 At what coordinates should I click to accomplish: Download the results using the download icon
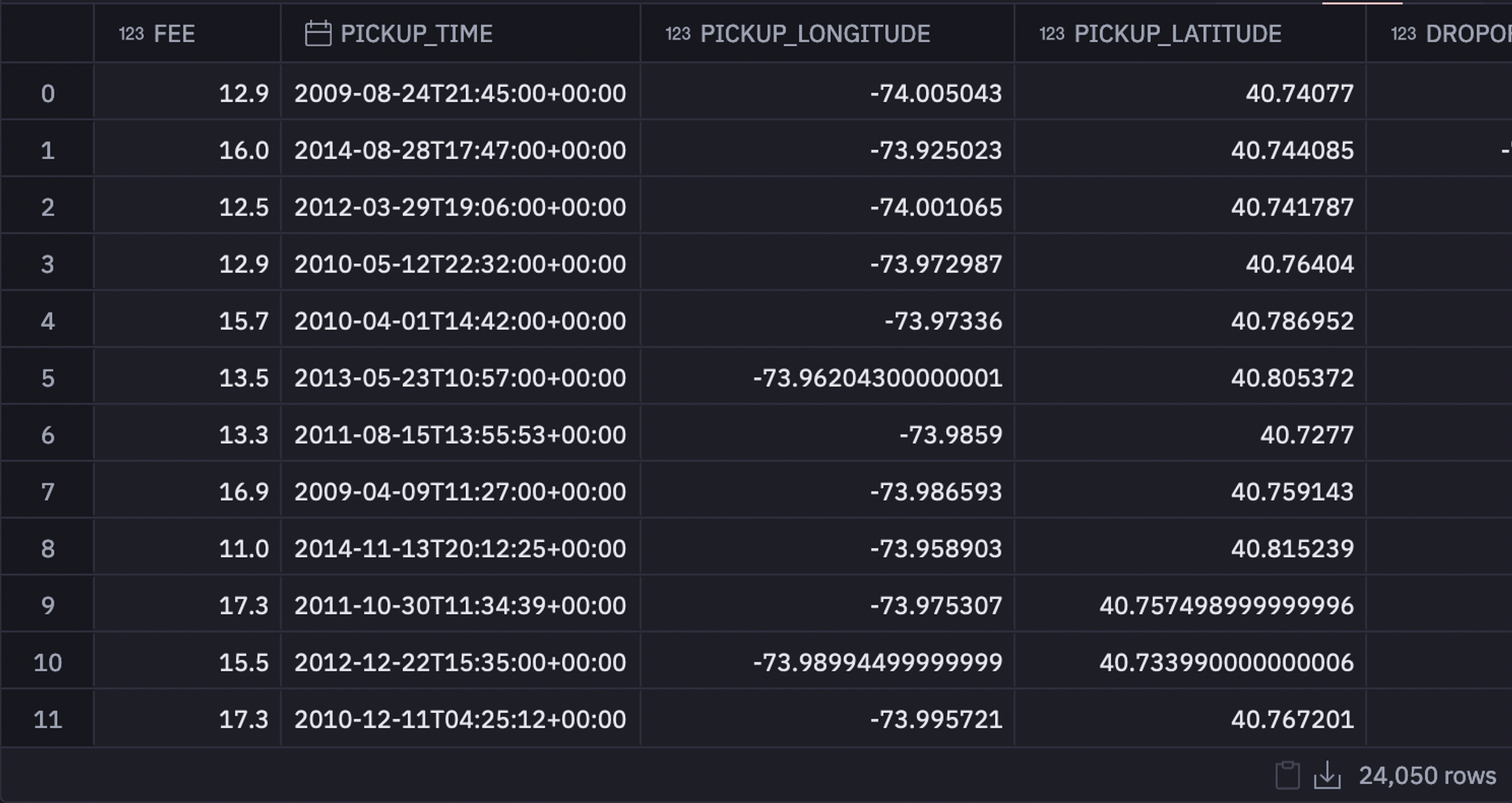coord(1327,775)
